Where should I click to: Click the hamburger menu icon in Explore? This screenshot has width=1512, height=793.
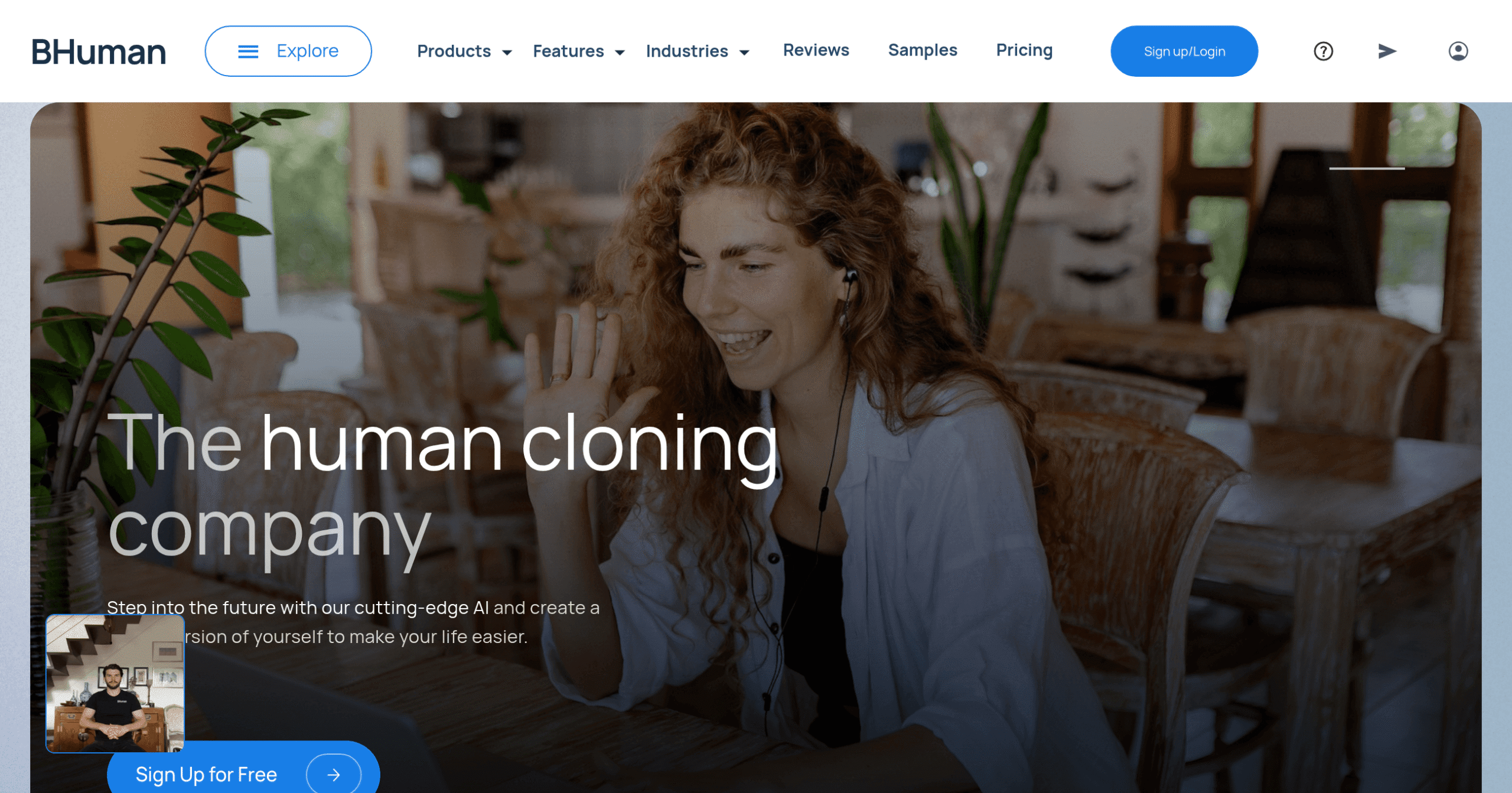pos(248,52)
